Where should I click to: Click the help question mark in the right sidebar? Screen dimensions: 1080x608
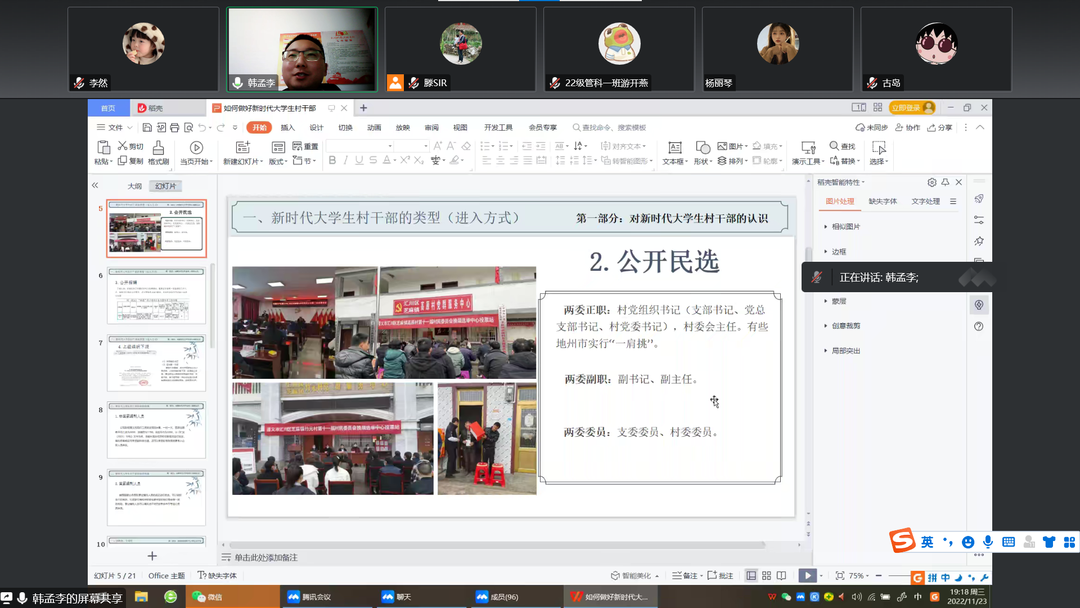tap(979, 327)
